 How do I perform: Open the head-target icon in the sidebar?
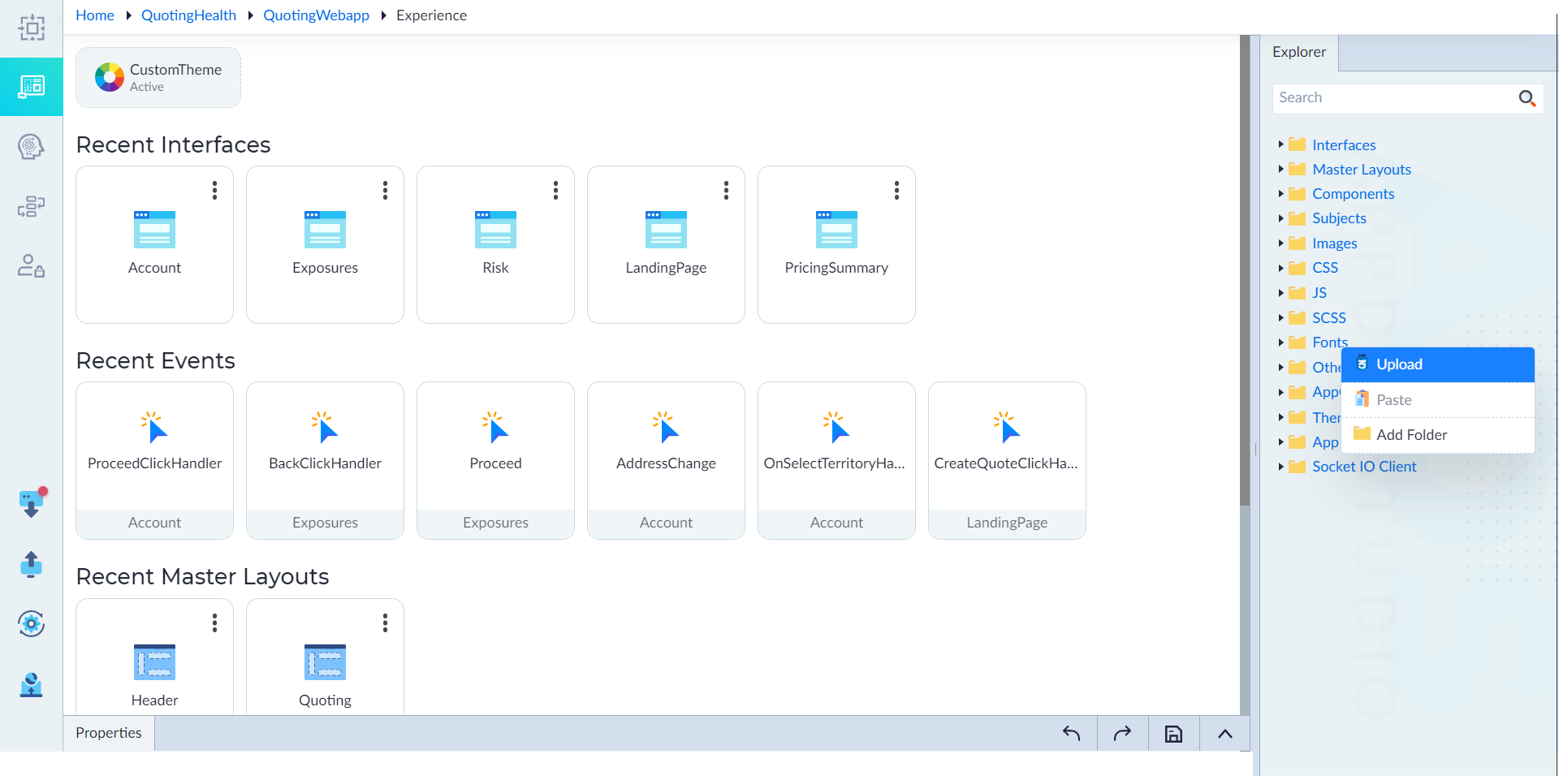click(x=31, y=147)
